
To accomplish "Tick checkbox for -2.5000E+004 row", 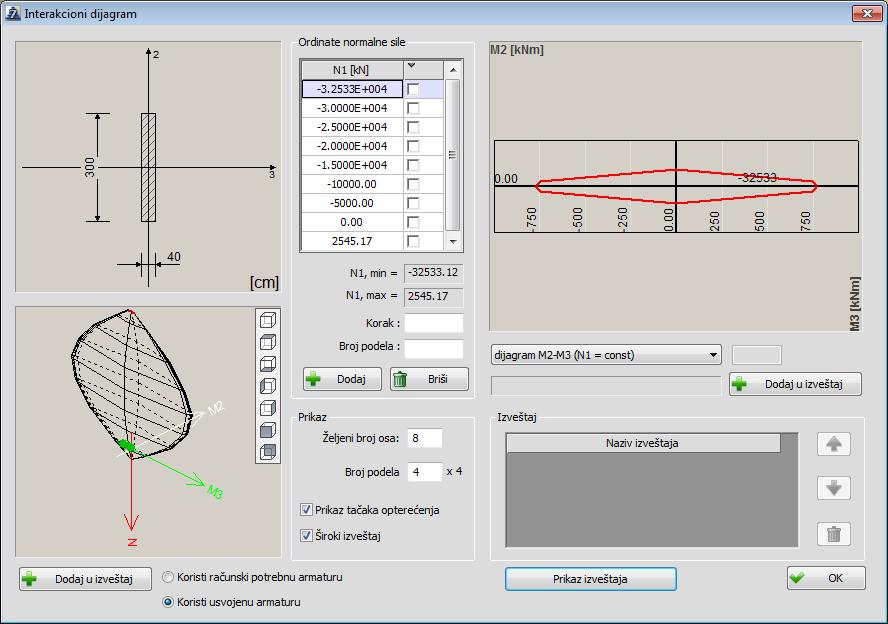I will [x=413, y=127].
